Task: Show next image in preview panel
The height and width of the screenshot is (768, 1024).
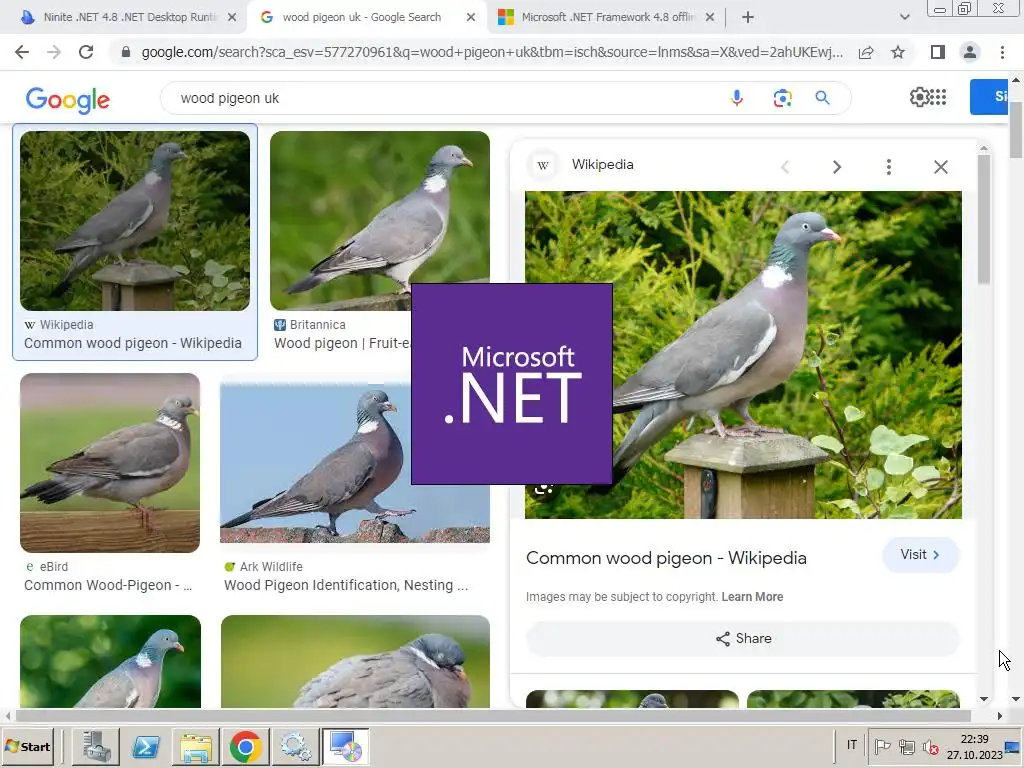Action: [837, 167]
